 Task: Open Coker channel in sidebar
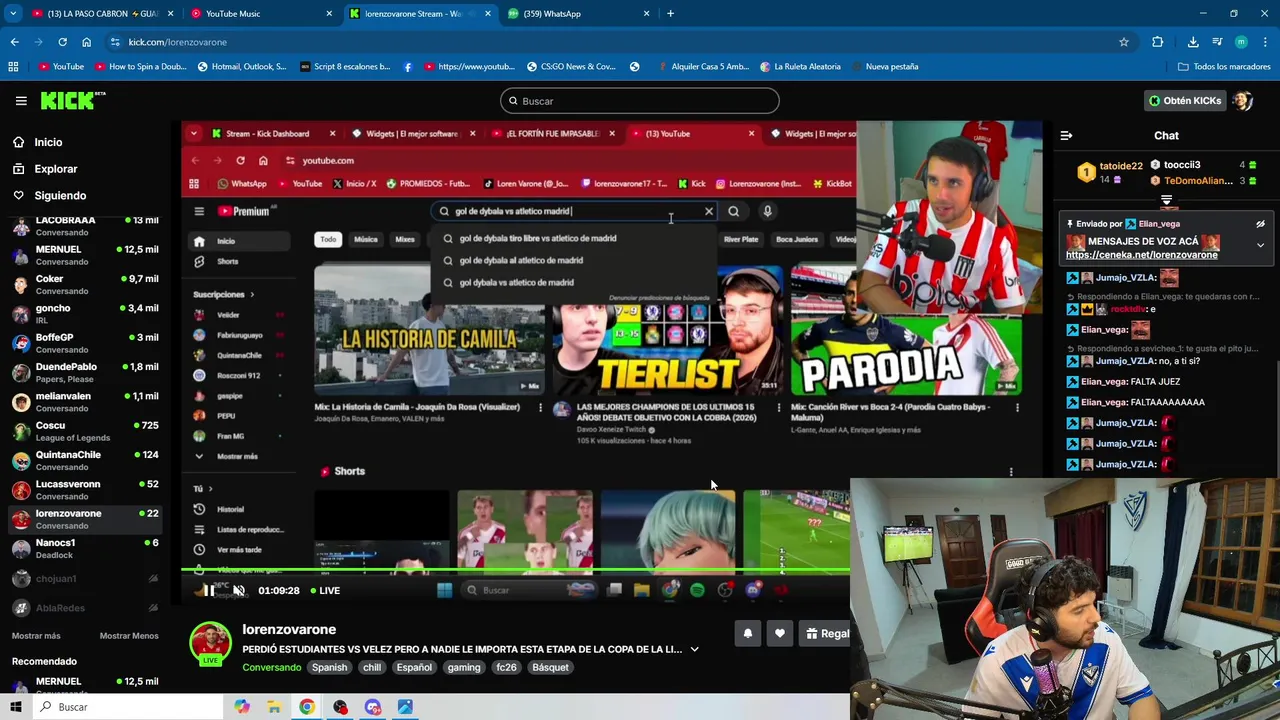pyautogui.click(x=85, y=284)
